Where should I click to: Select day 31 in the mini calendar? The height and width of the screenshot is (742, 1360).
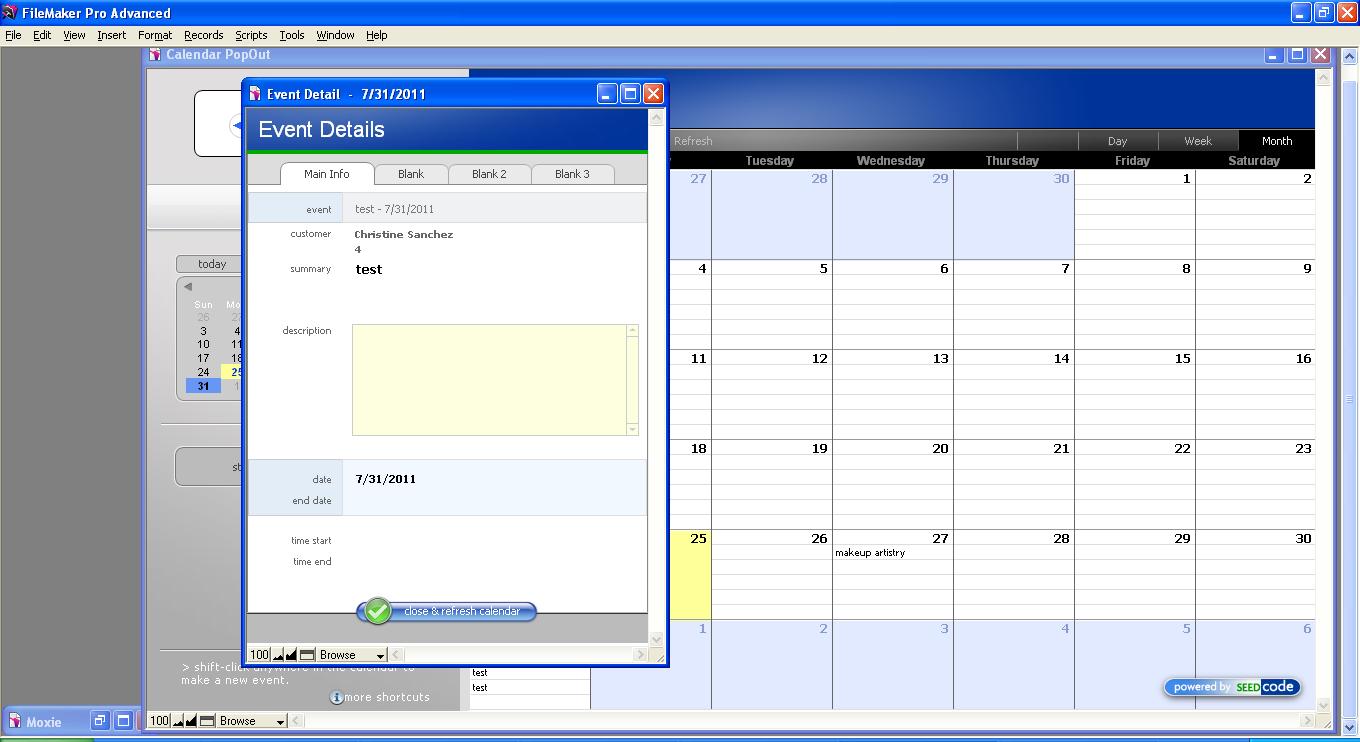pos(203,386)
